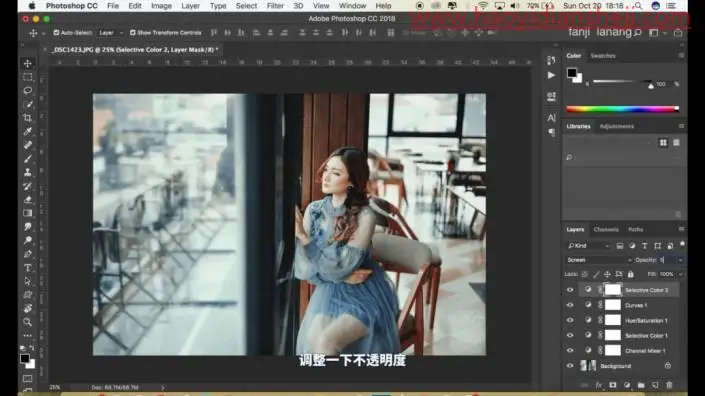
Task: Select the Rectangular Marquee tool
Action: coord(28,77)
